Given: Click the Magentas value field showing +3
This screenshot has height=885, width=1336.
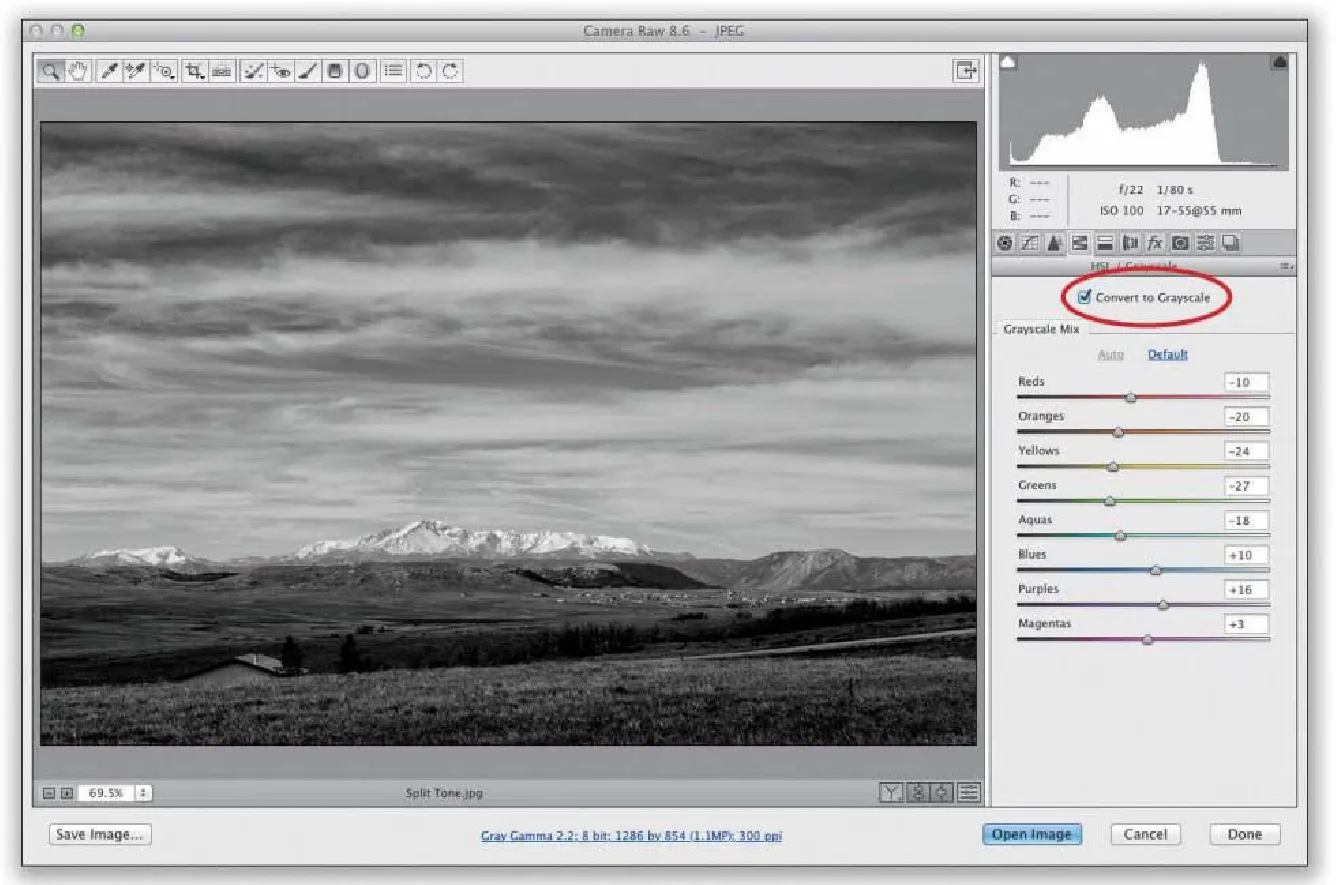Looking at the screenshot, I should click(1246, 624).
